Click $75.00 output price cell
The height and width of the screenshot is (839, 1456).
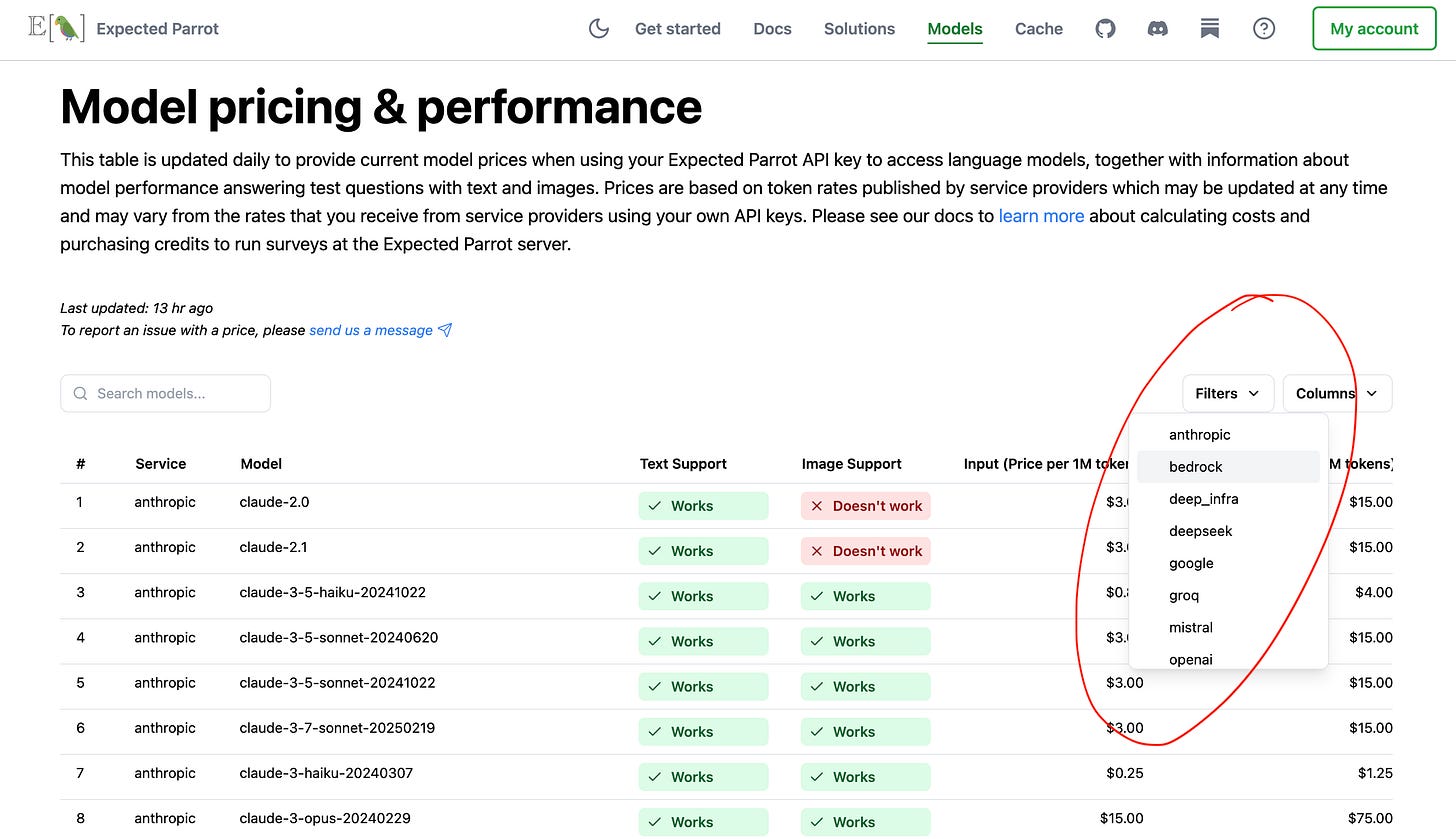click(1370, 818)
